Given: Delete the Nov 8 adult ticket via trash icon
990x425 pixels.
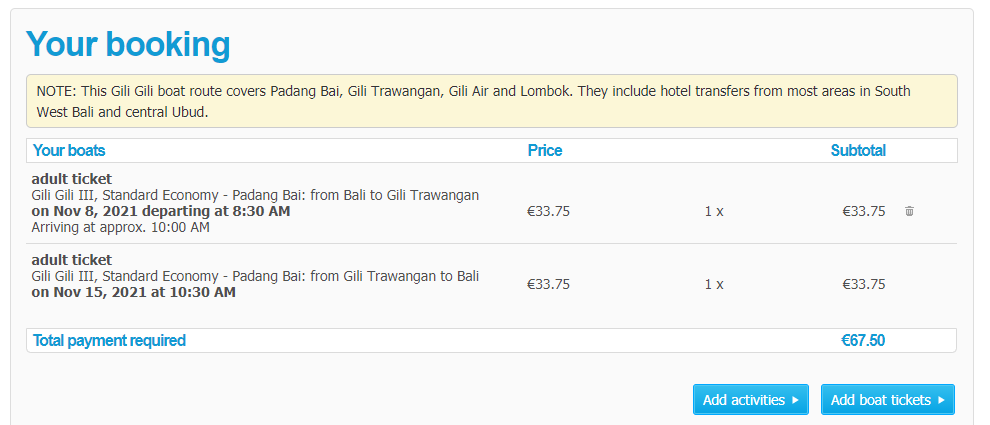Looking at the screenshot, I should [x=909, y=211].
